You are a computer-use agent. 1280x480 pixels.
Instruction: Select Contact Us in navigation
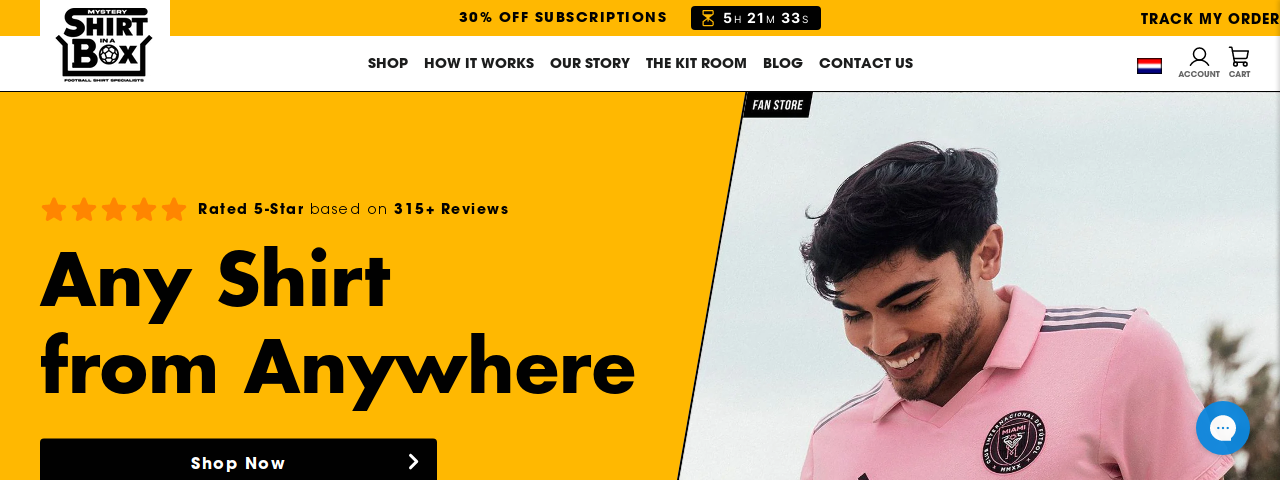866,63
